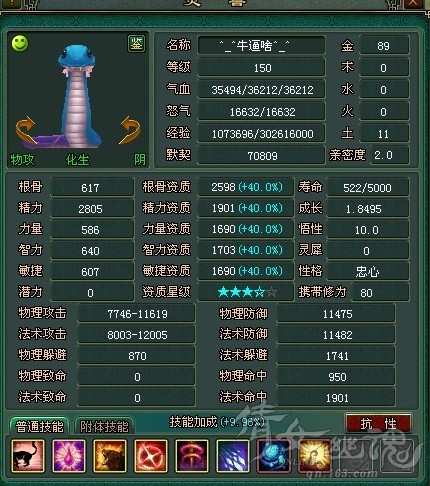Click the 资质星级 star rating
Image resolution: width=430 pixels, height=486 pixels.
tap(247, 292)
